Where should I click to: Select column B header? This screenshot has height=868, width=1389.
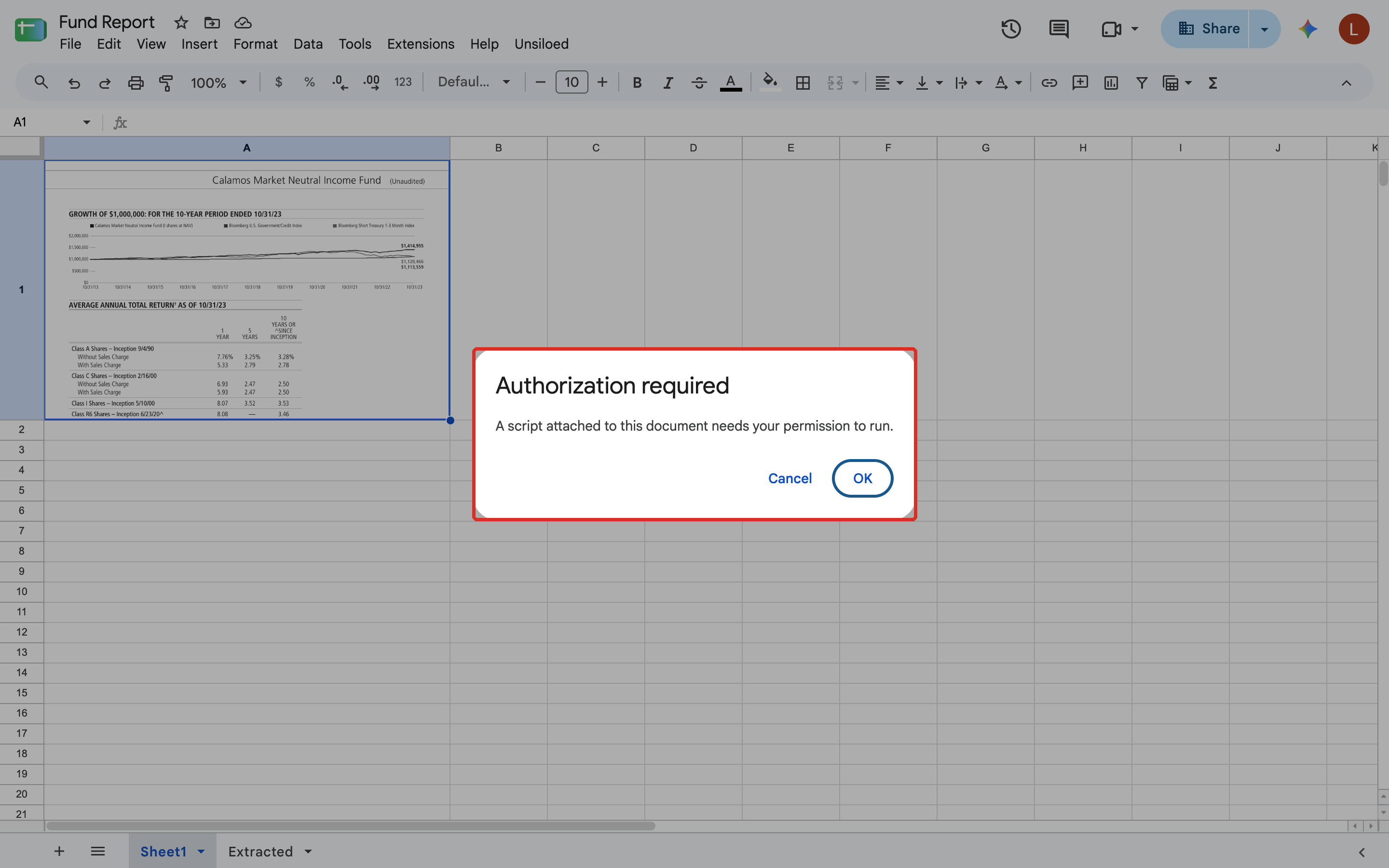coord(498,148)
